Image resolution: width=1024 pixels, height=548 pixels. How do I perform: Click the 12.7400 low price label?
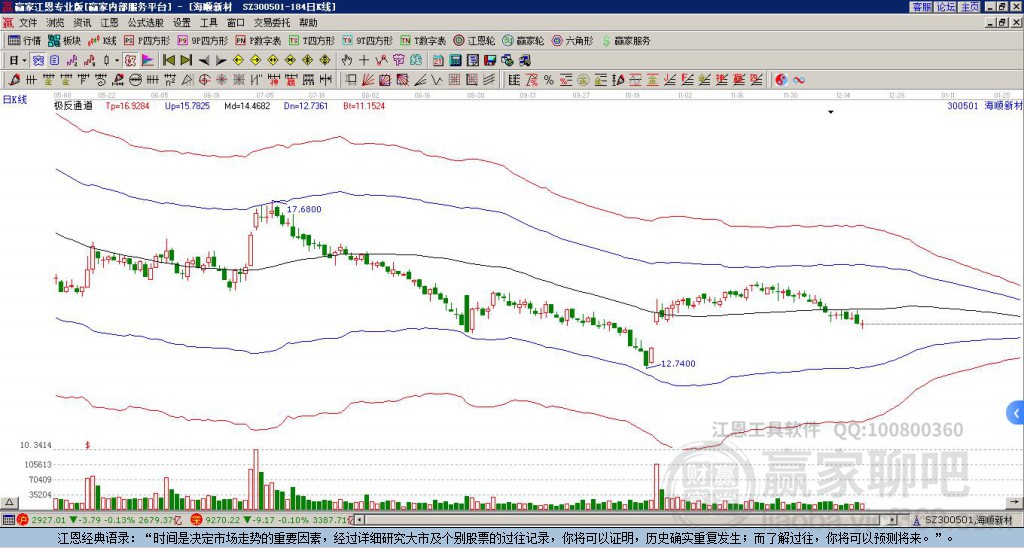click(x=678, y=363)
